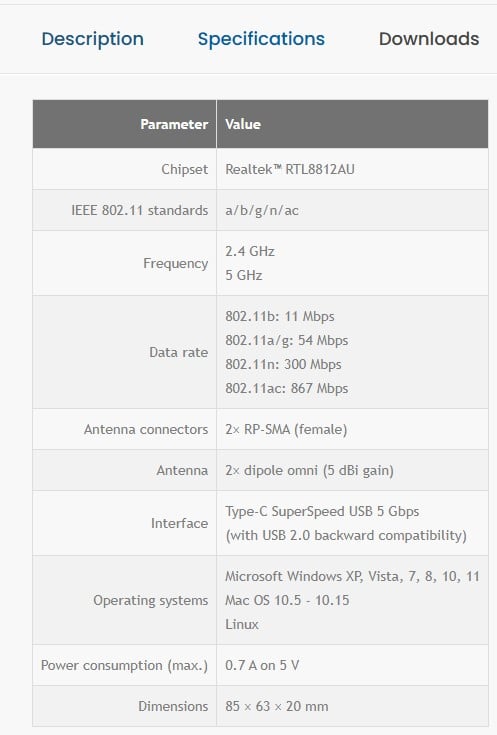497x735 pixels.
Task: Click the Data rate parameter label
Action: [x=178, y=352]
